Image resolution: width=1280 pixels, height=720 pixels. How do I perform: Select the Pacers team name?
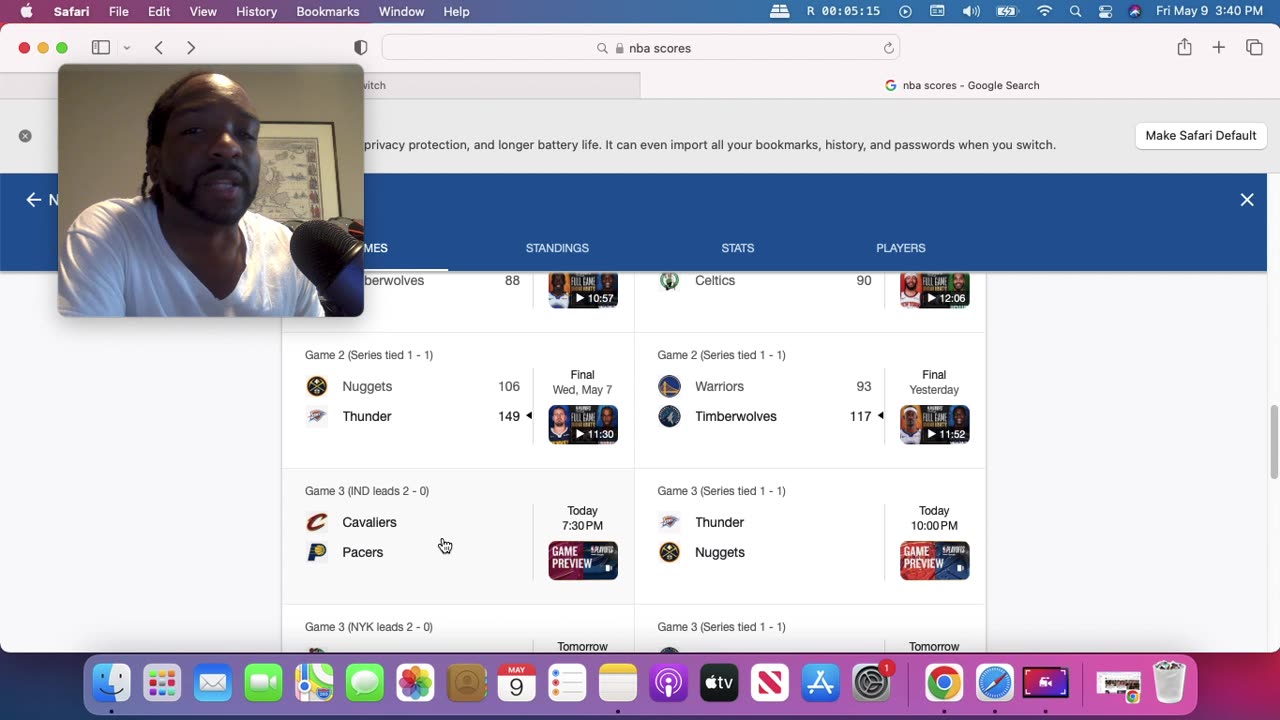(362, 552)
